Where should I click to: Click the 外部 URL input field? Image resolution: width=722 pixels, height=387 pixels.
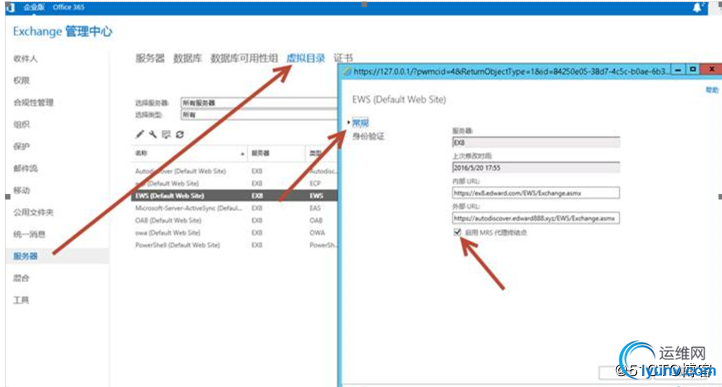(536, 218)
